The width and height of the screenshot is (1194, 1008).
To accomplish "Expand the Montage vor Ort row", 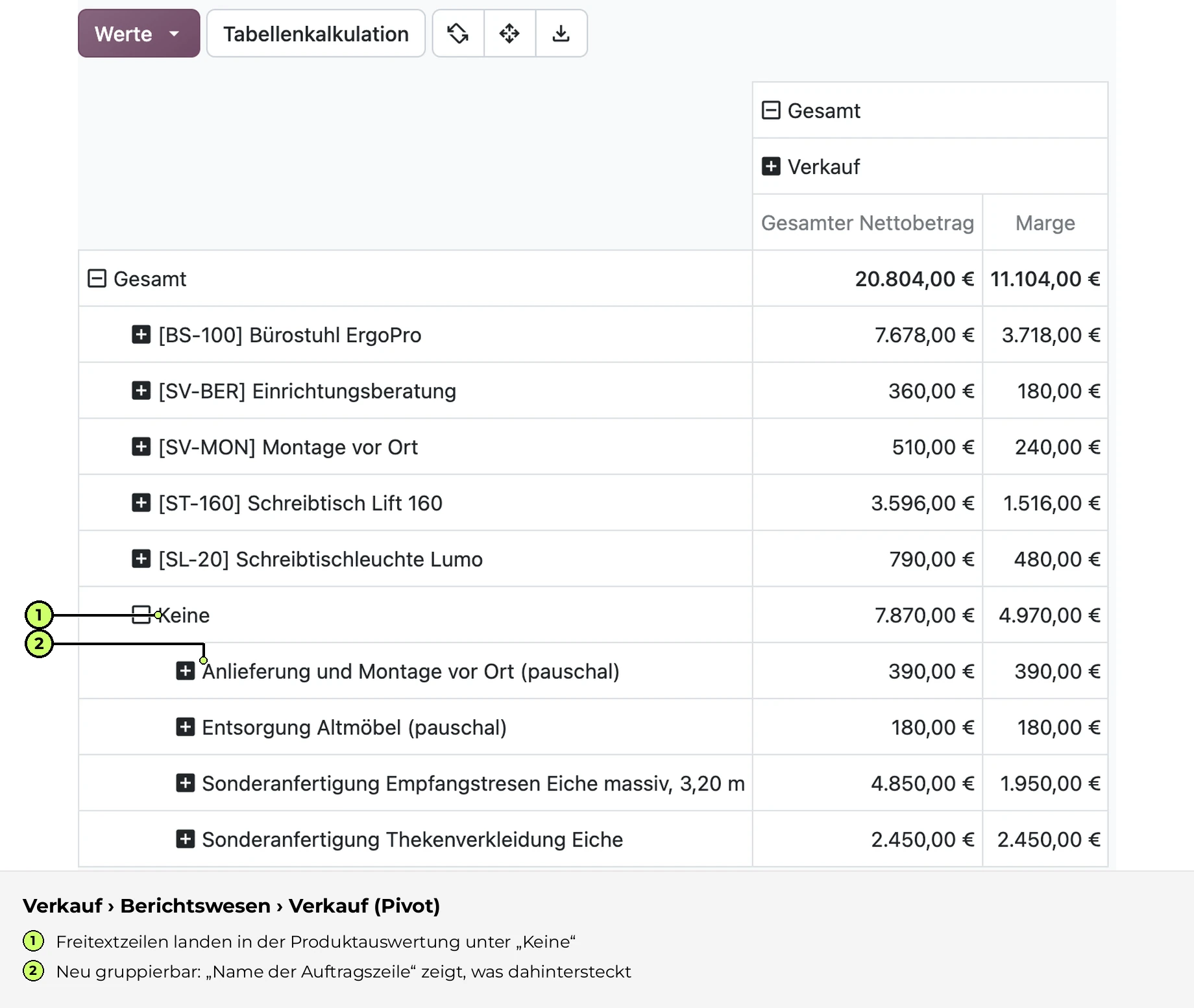I will 141,447.
